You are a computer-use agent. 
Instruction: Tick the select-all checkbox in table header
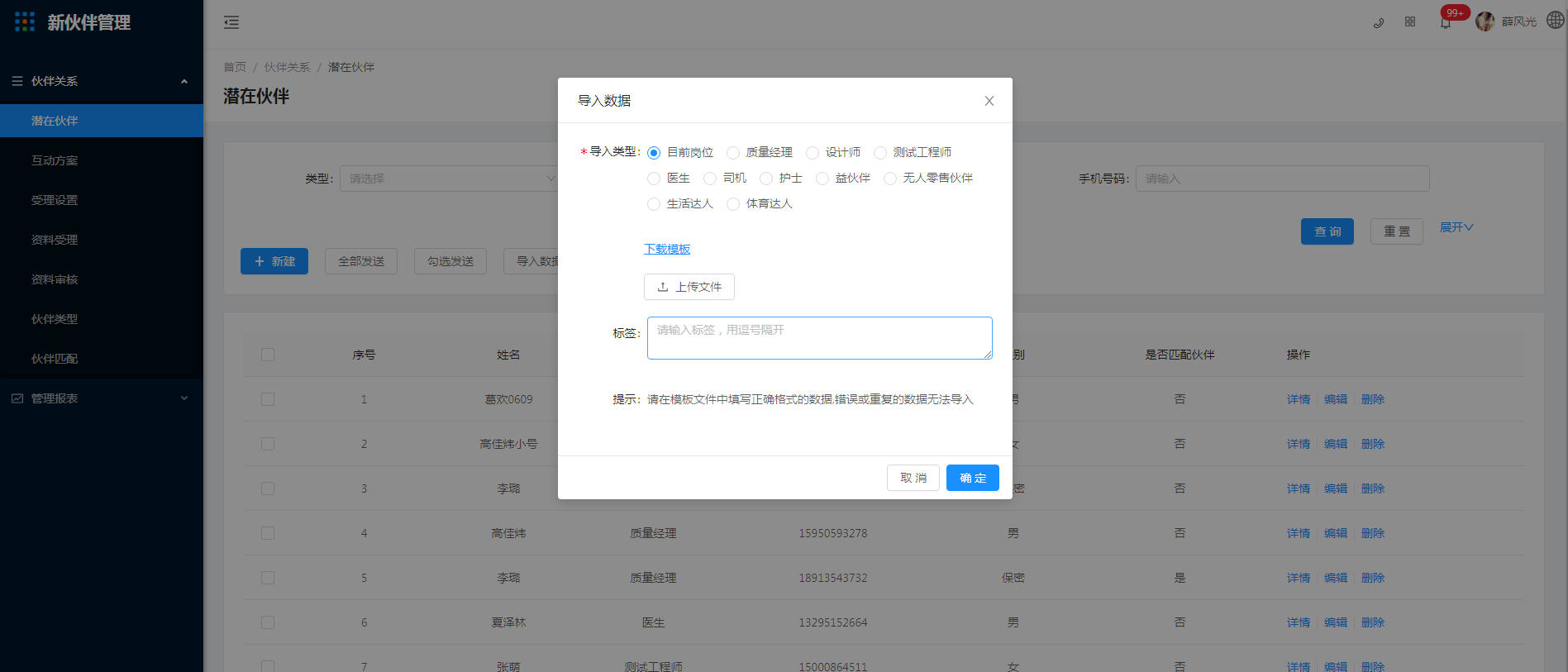pos(268,355)
